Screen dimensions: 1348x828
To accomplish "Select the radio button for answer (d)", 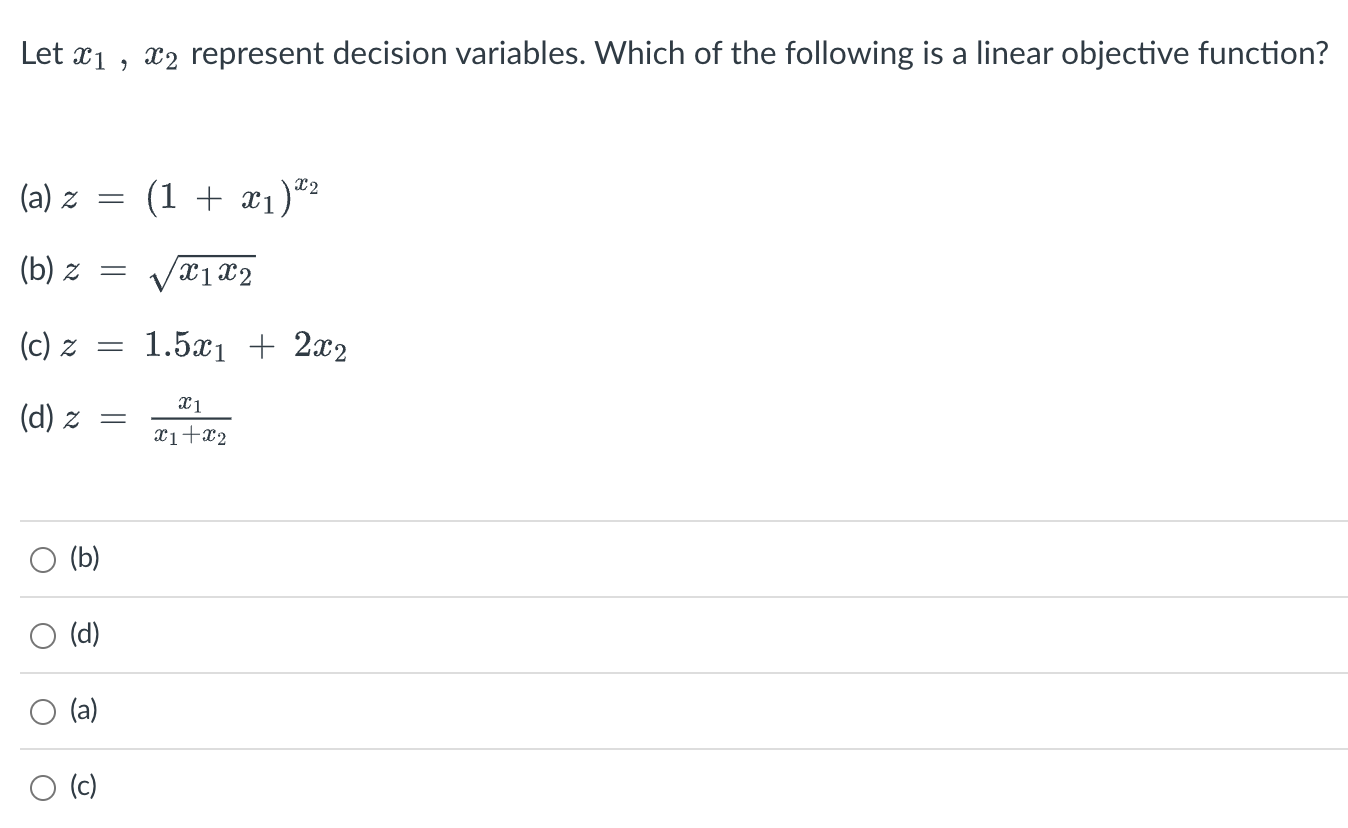I will coord(42,635).
